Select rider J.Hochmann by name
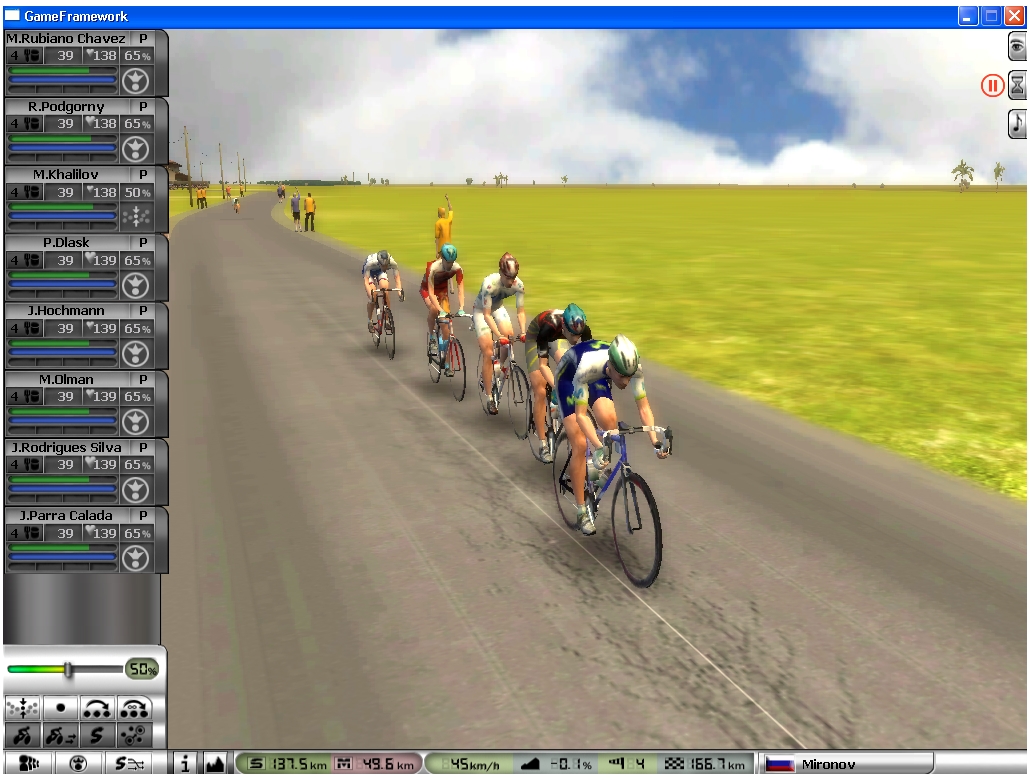The width and height of the screenshot is (1030, 780). 66,311
